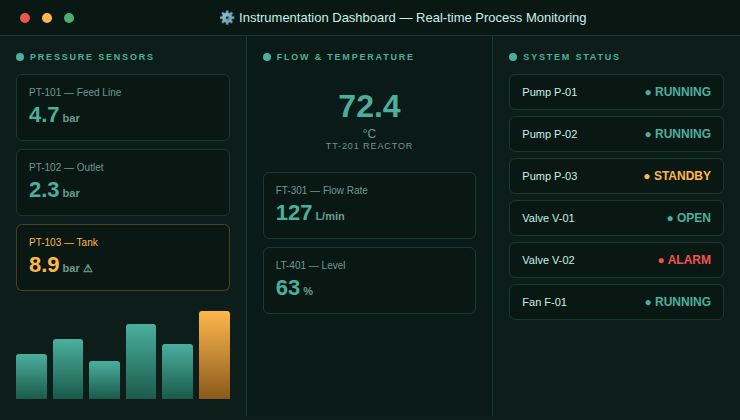Image resolution: width=740 pixels, height=420 pixels.
Task: Select the Pump P-01 status row
Action: pyautogui.click(x=616, y=92)
